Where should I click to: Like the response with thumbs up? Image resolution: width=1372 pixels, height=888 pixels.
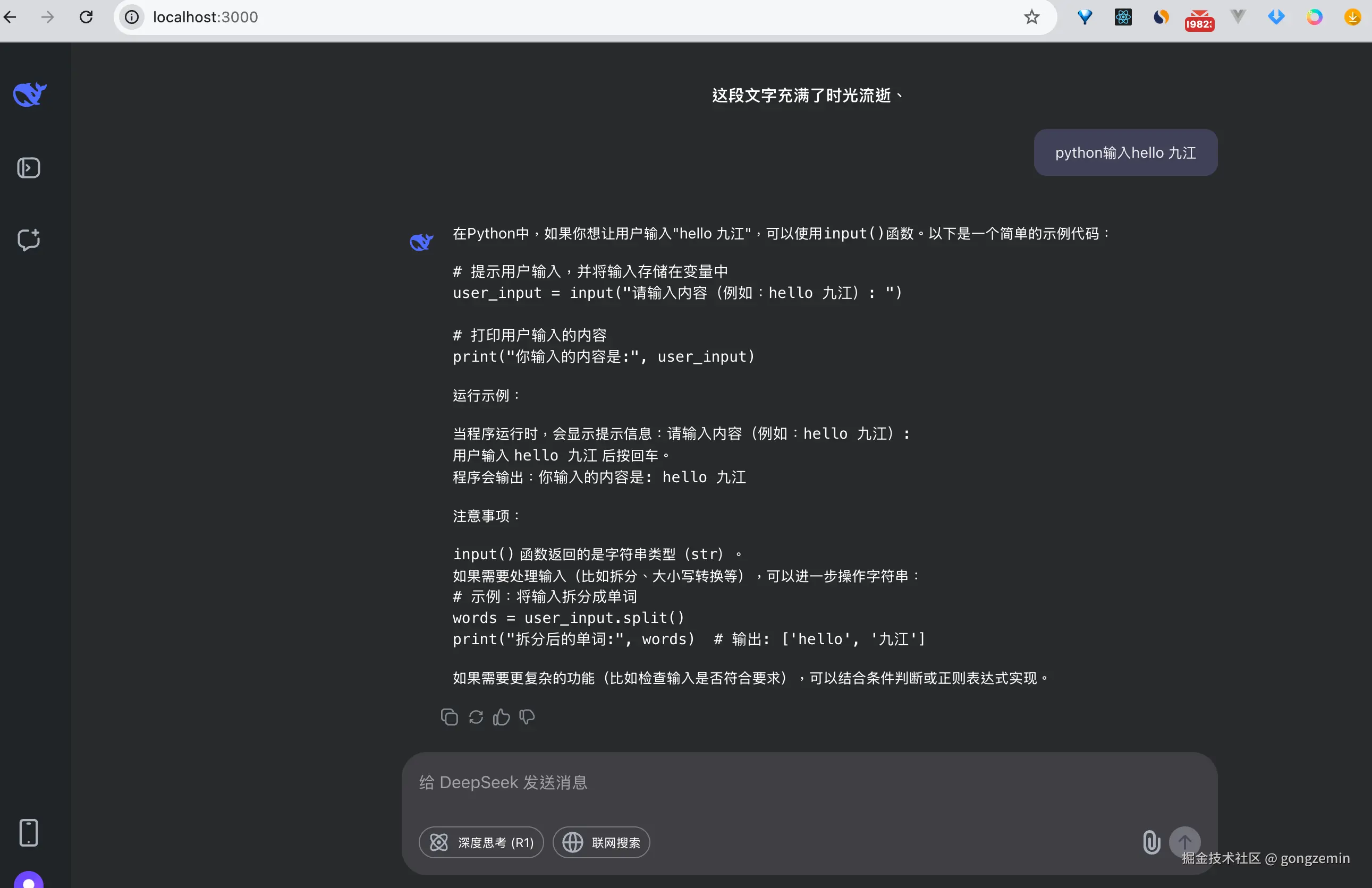pos(501,716)
